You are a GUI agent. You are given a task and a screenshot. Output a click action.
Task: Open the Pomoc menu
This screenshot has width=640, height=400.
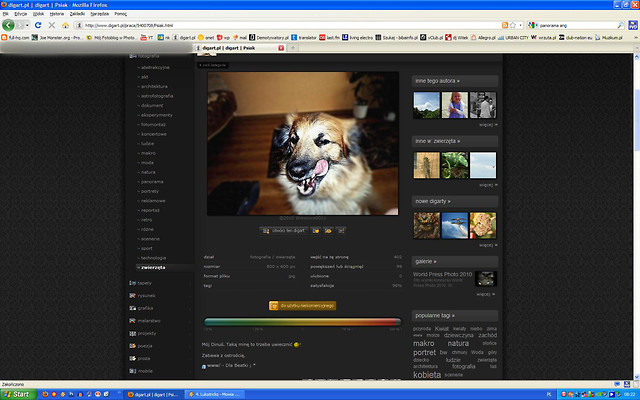(x=120, y=14)
